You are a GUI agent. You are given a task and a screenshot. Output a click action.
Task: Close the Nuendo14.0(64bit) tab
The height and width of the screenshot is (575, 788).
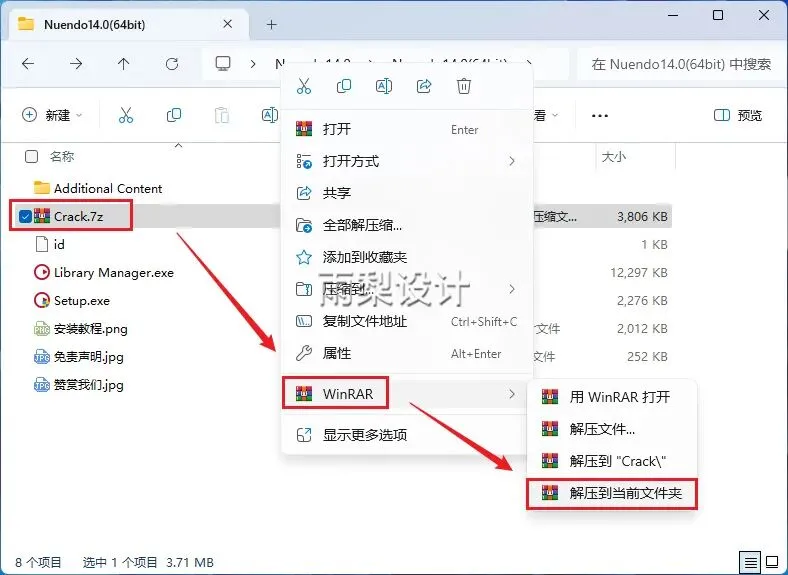(228, 24)
